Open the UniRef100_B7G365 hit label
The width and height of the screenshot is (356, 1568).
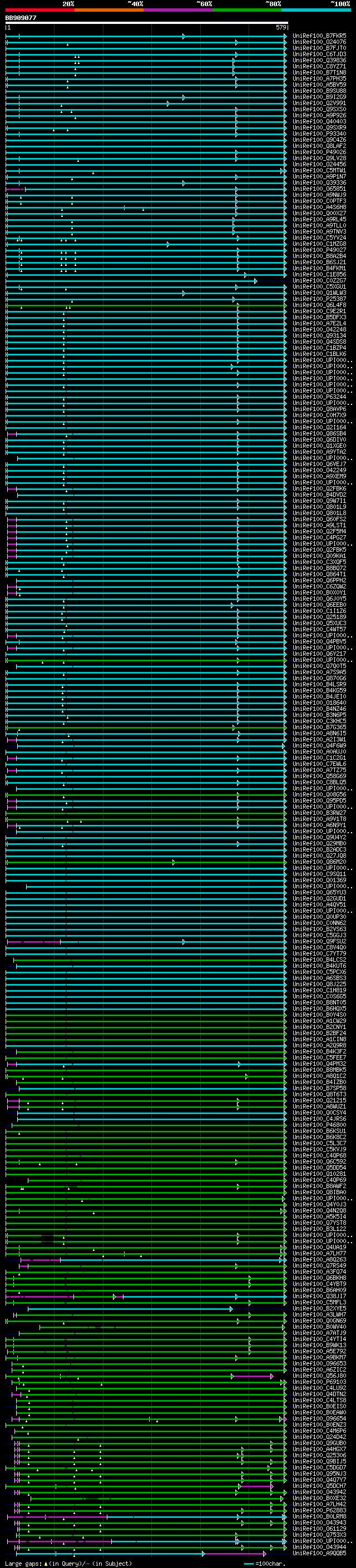(319, 728)
